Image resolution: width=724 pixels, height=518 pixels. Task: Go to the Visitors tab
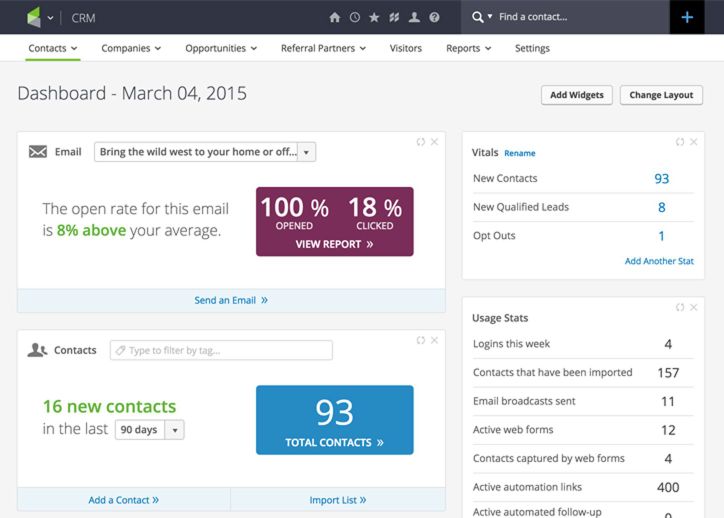pyautogui.click(x=405, y=48)
